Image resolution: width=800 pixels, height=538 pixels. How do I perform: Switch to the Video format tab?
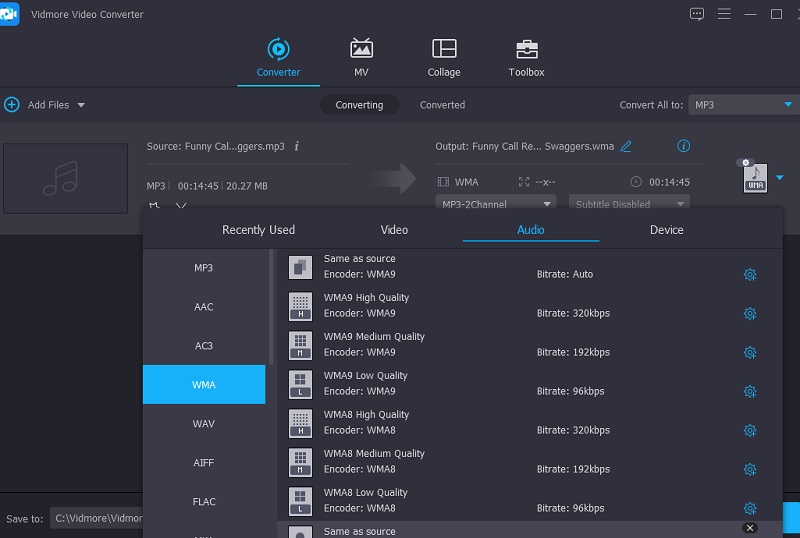click(x=394, y=230)
